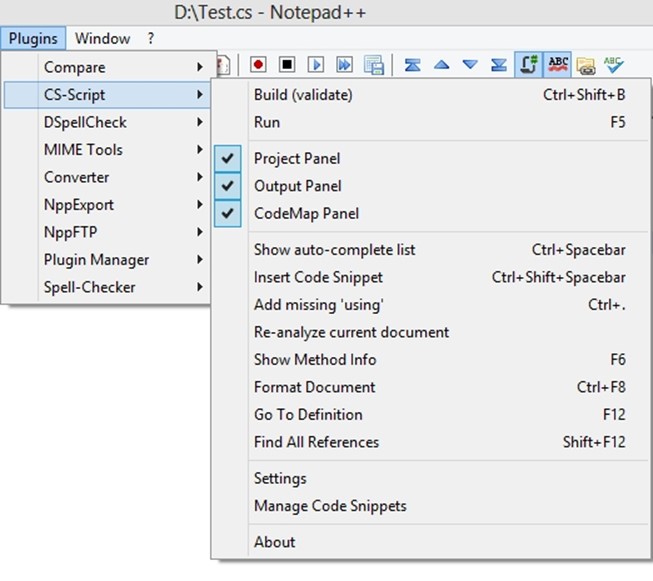Play back recorded macro icon
The height and width of the screenshot is (581, 653).
tap(316, 65)
